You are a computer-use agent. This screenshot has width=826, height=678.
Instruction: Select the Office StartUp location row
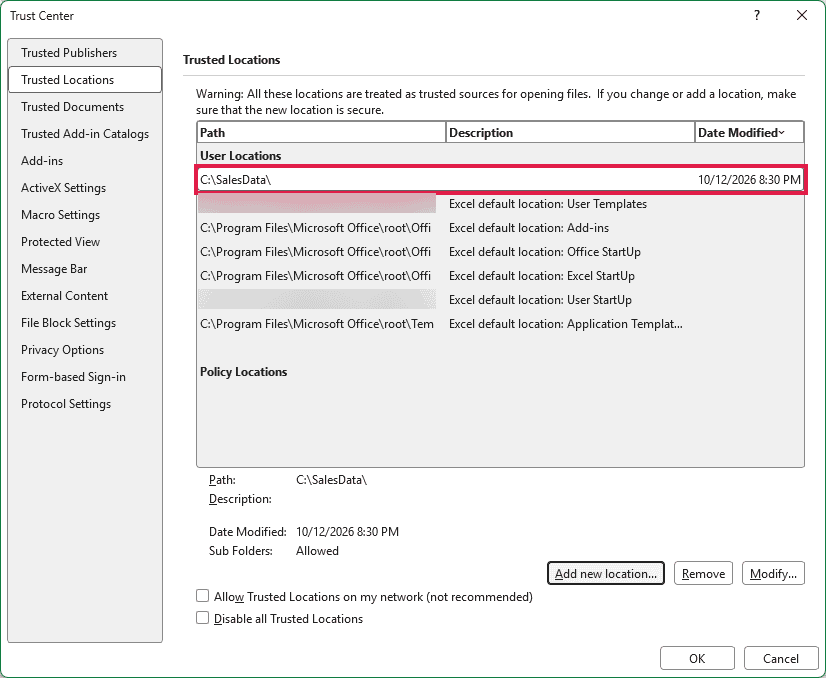(x=500, y=252)
